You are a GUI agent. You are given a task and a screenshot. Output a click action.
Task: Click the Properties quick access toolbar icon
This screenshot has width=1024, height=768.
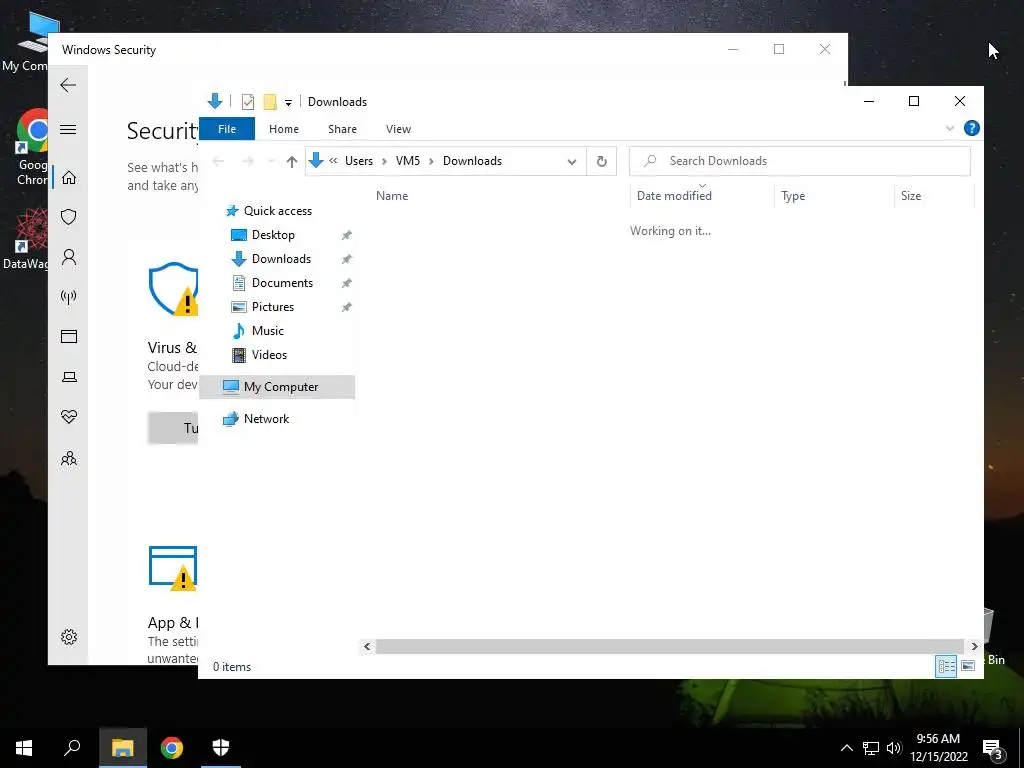click(248, 102)
